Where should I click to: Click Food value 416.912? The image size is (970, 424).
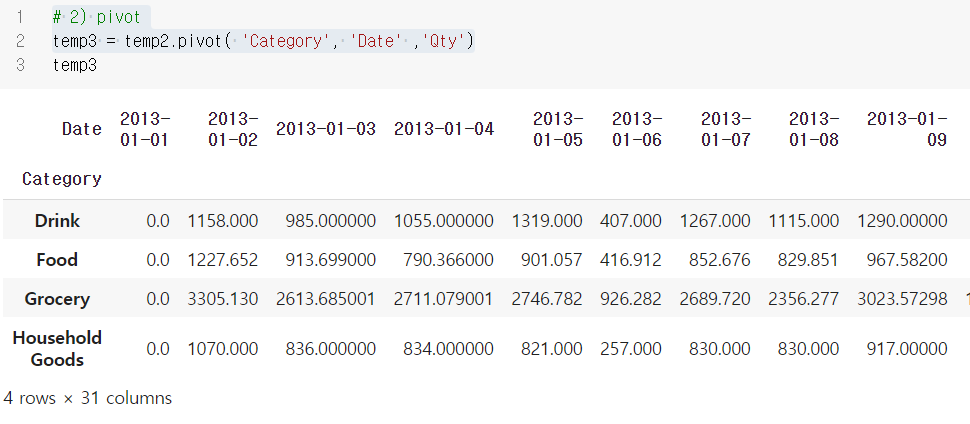630,260
